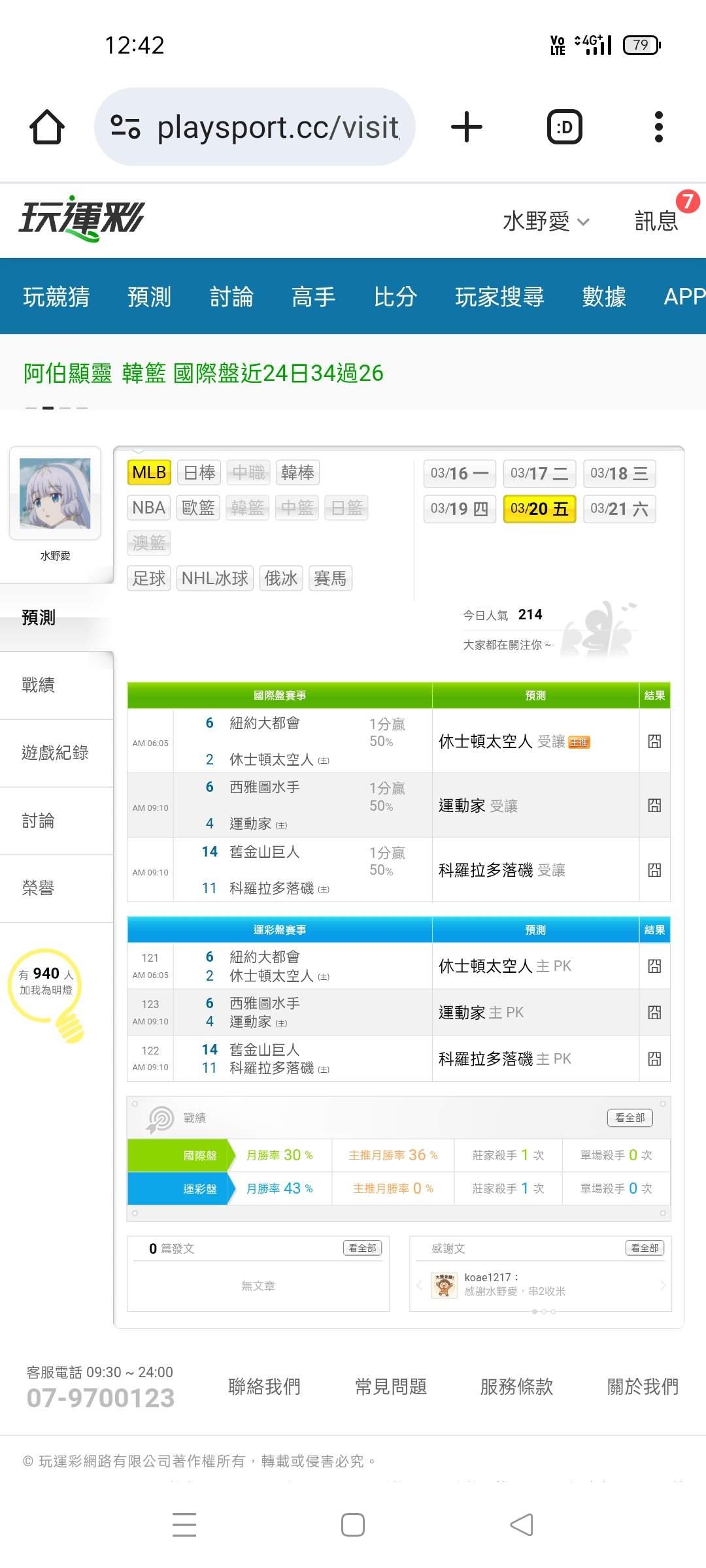
Task: Open sidebar 遊戲紀錄 tab
Action: 56,753
